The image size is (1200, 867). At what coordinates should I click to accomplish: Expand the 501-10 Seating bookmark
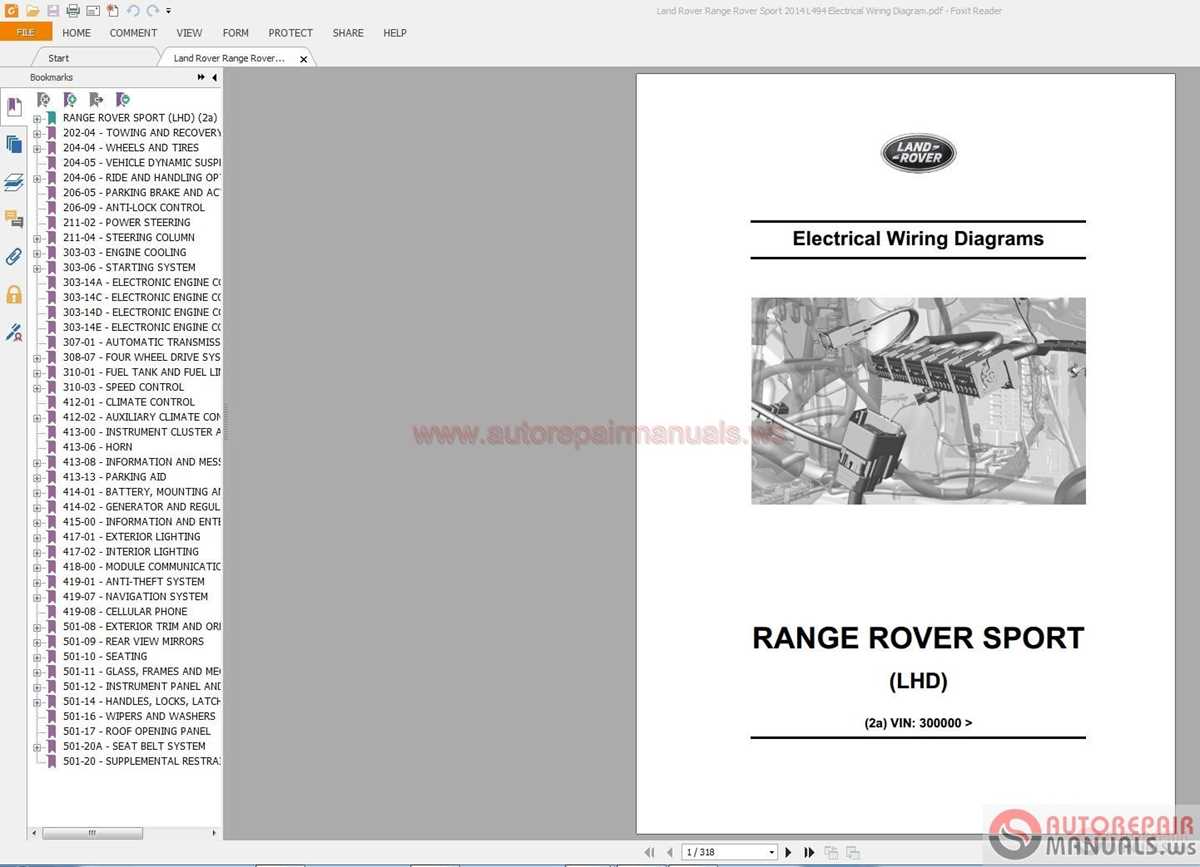coord(37,658)
